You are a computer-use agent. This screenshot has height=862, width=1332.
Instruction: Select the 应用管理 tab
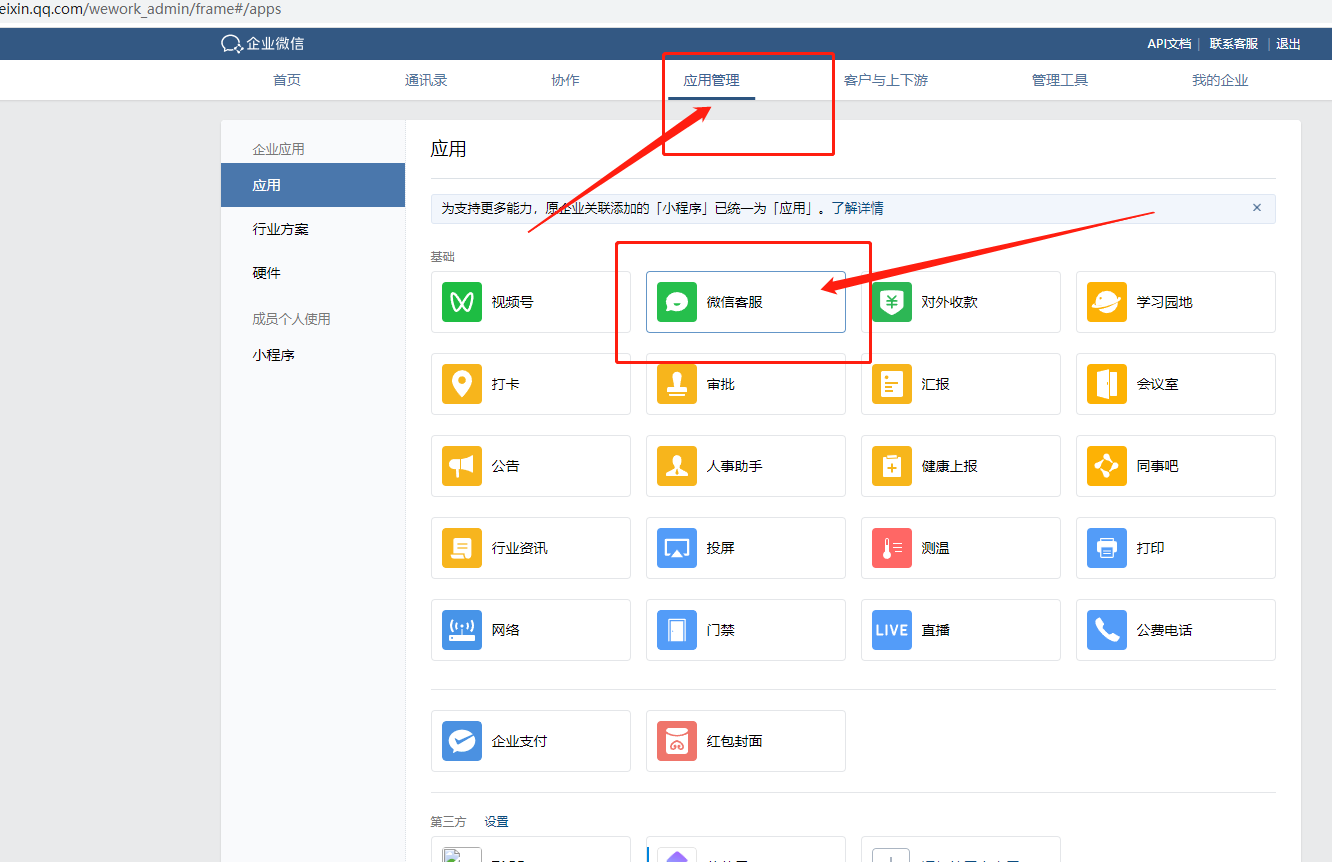coord(711,80)
